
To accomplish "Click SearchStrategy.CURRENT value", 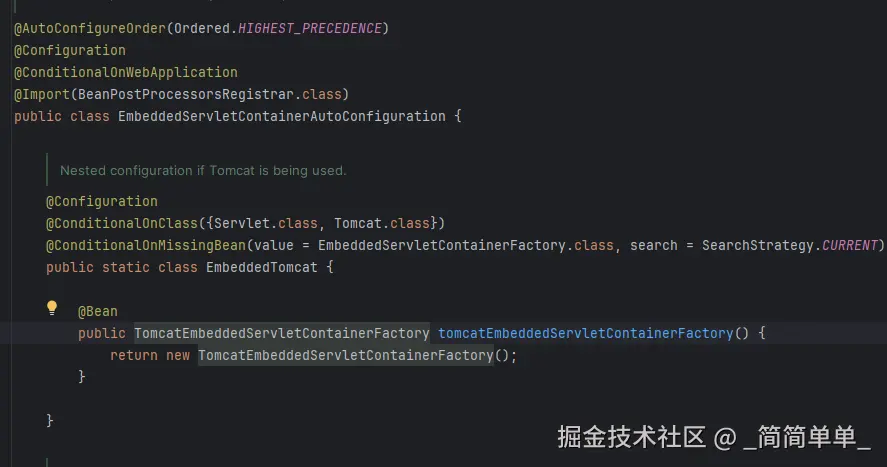I will pos(789,245).
